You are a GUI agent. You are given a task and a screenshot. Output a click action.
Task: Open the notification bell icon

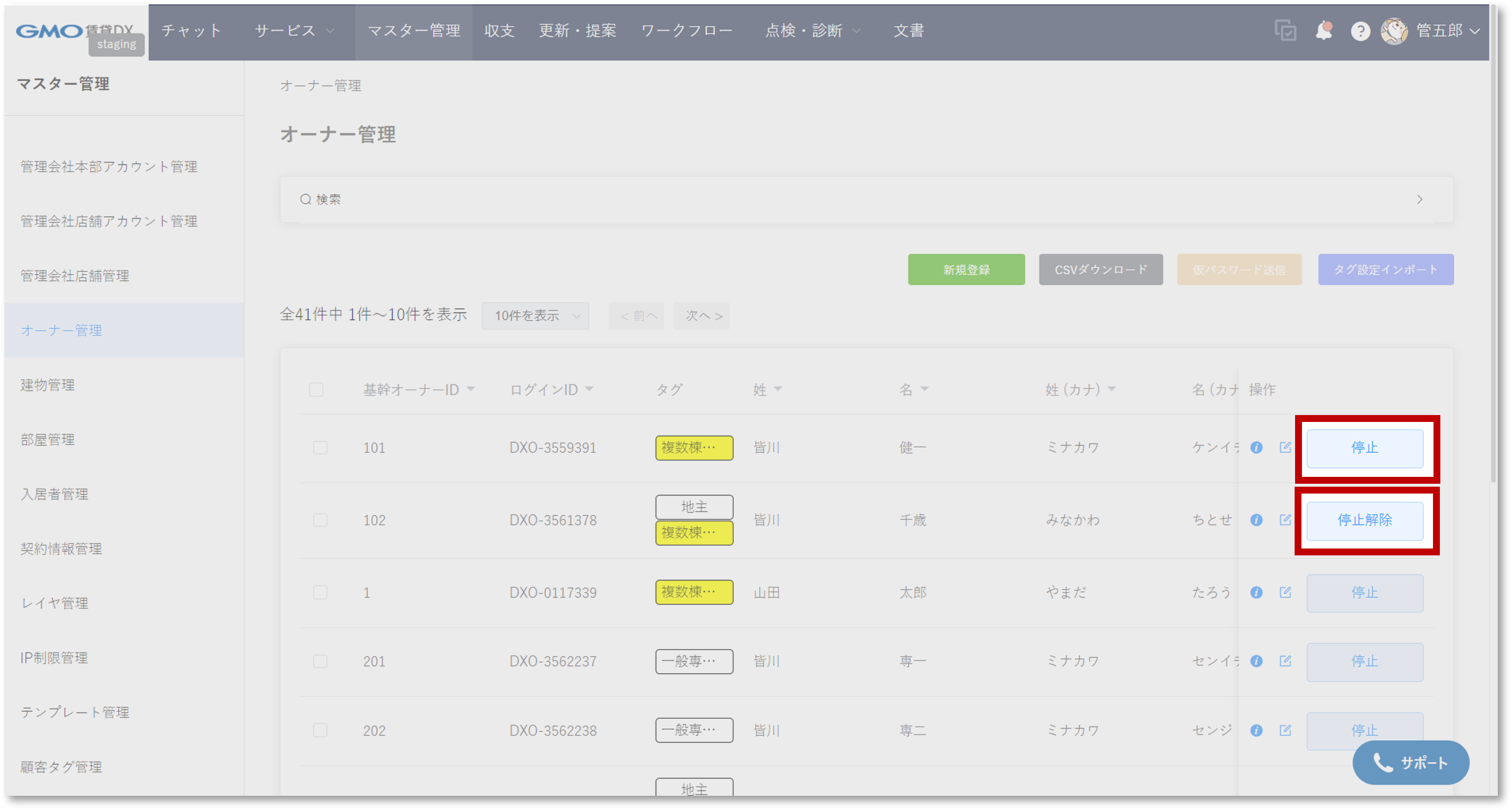pos(1324,30)
